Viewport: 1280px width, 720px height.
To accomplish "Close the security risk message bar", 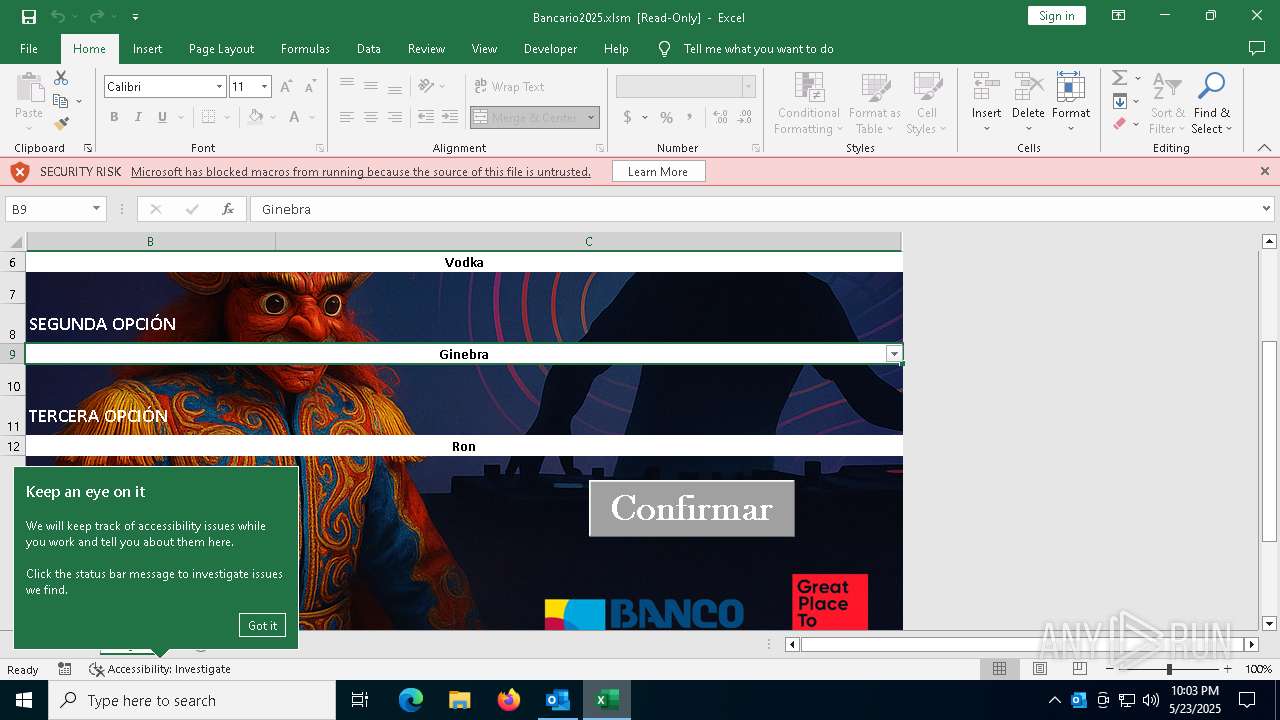I will 1264,172.
